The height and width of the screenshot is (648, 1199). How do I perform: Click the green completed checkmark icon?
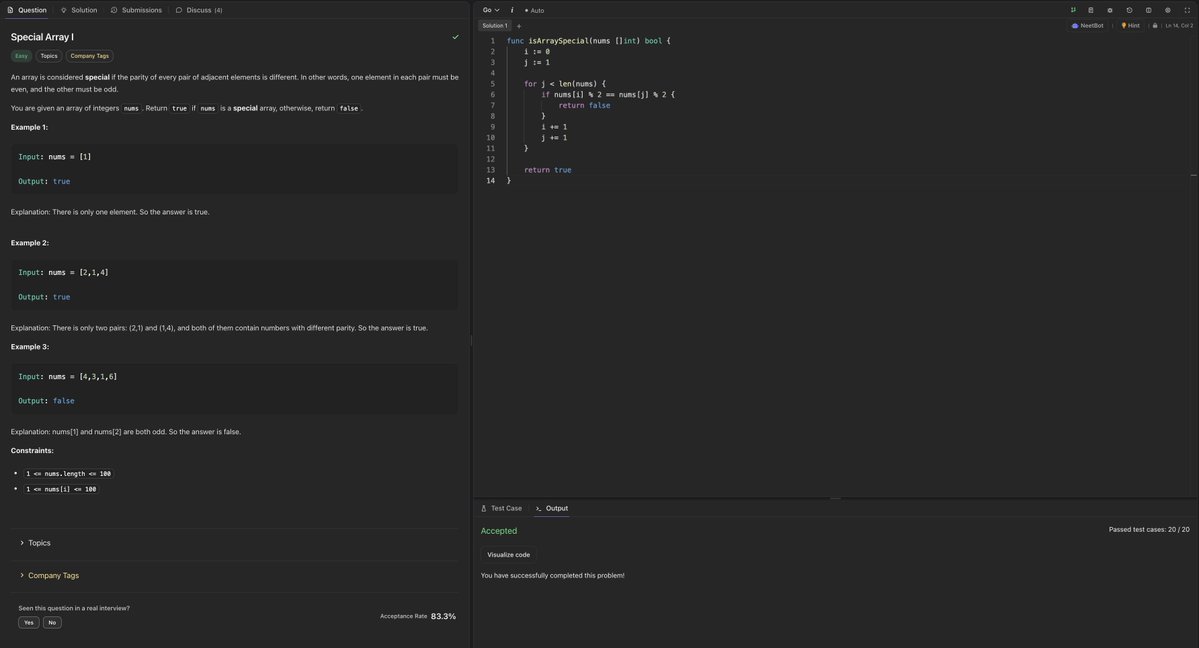455,37
